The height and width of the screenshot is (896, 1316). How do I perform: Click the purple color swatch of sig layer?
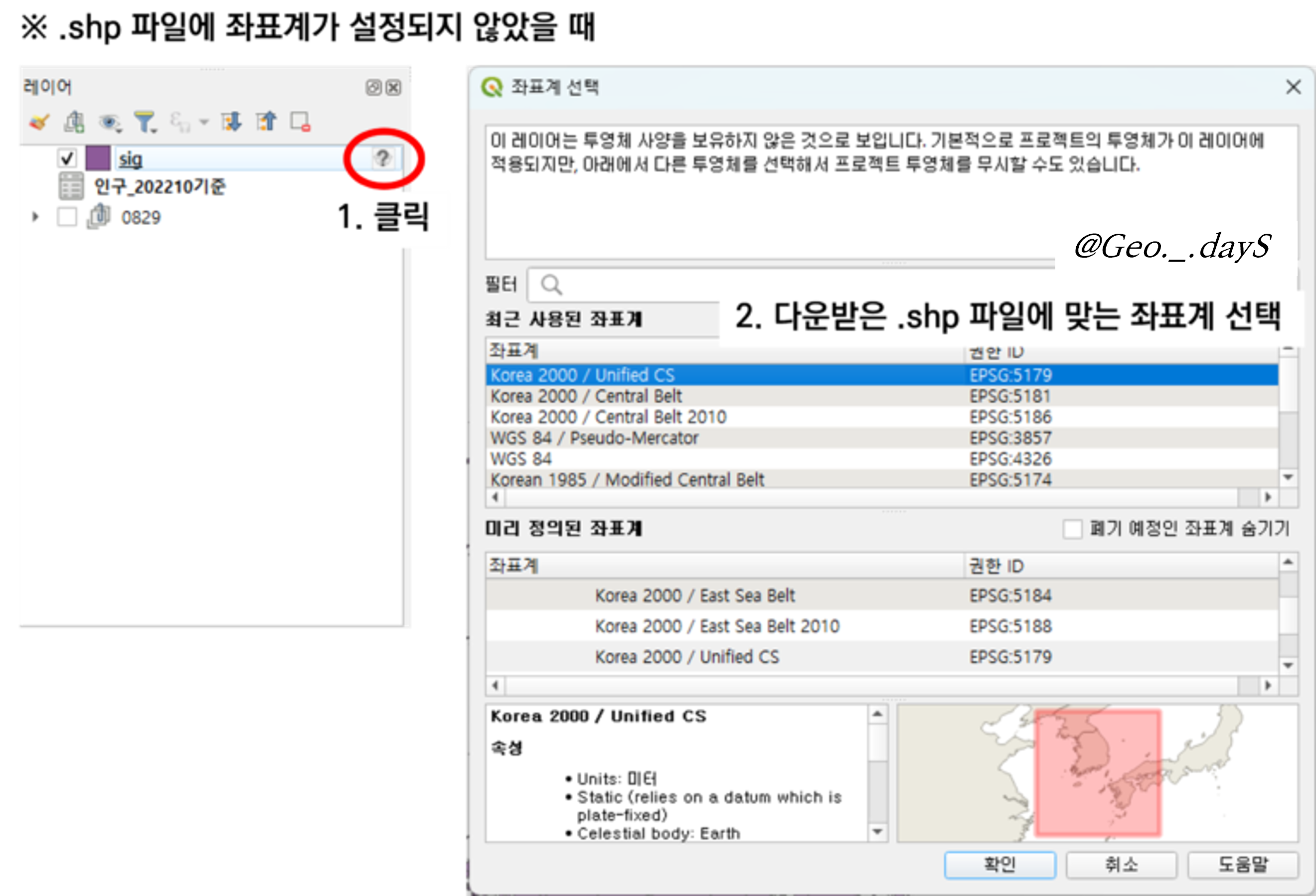(98, 158)
